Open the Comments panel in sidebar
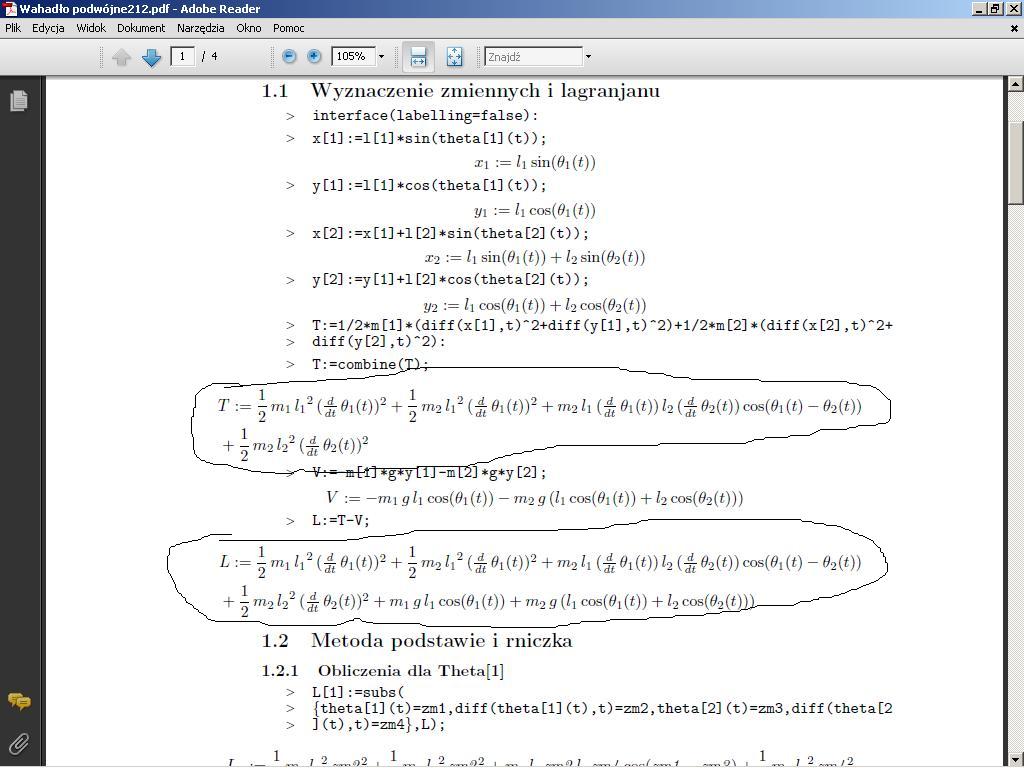Screen dimensions: 1024x768 18,701
